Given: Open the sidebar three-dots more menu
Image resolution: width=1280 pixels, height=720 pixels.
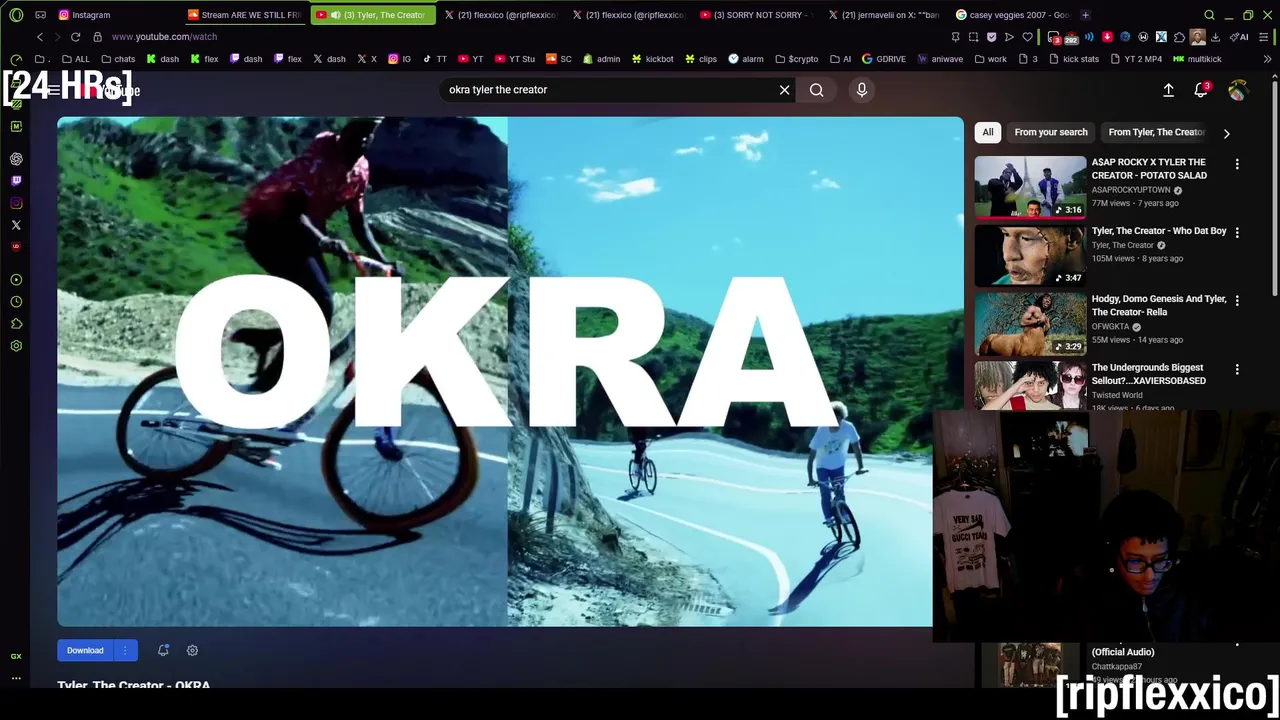Looking at the screenshot, I should click(16, 678).
